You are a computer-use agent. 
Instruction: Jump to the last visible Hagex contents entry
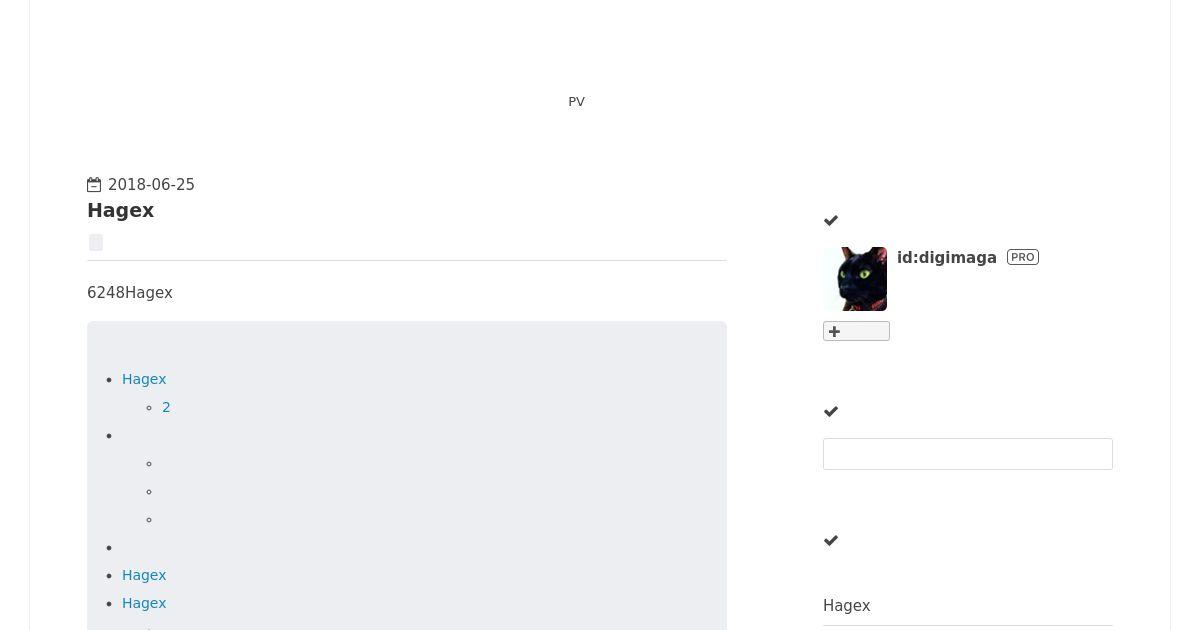[x=144, y=603]
